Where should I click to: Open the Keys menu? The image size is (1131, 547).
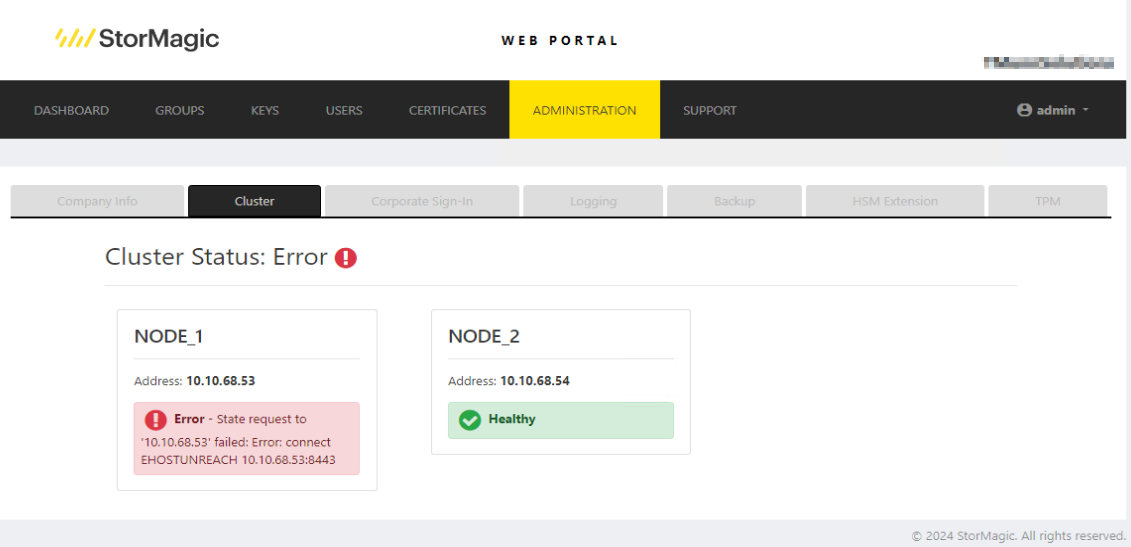coord(265,110)
